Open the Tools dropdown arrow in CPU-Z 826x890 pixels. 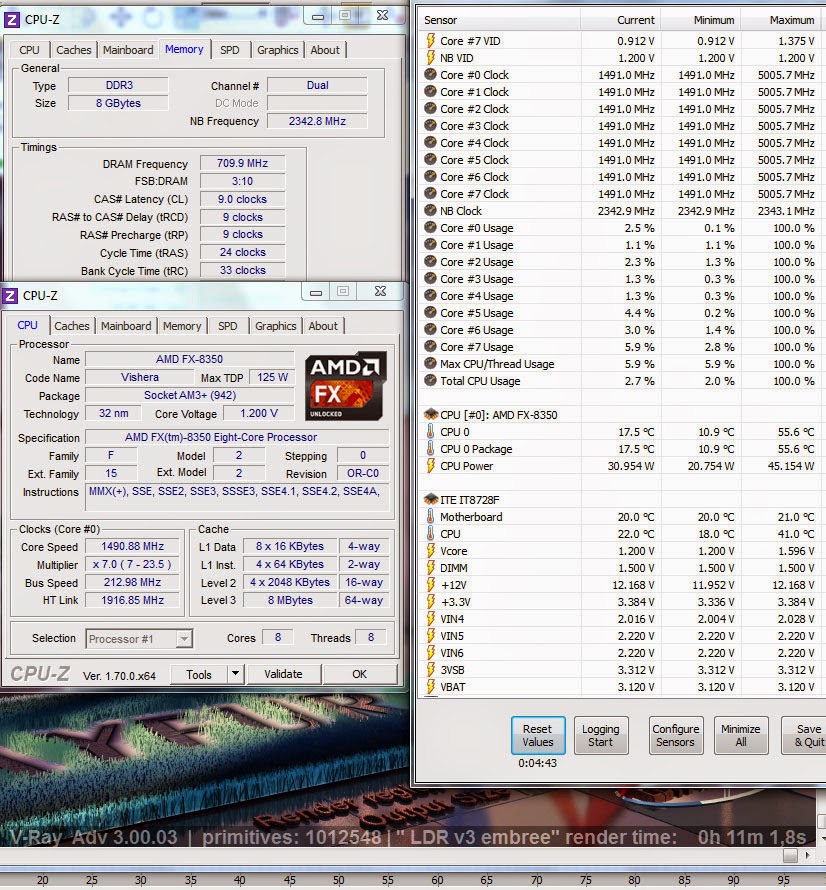pyautogui.click(x=236, y=674)
